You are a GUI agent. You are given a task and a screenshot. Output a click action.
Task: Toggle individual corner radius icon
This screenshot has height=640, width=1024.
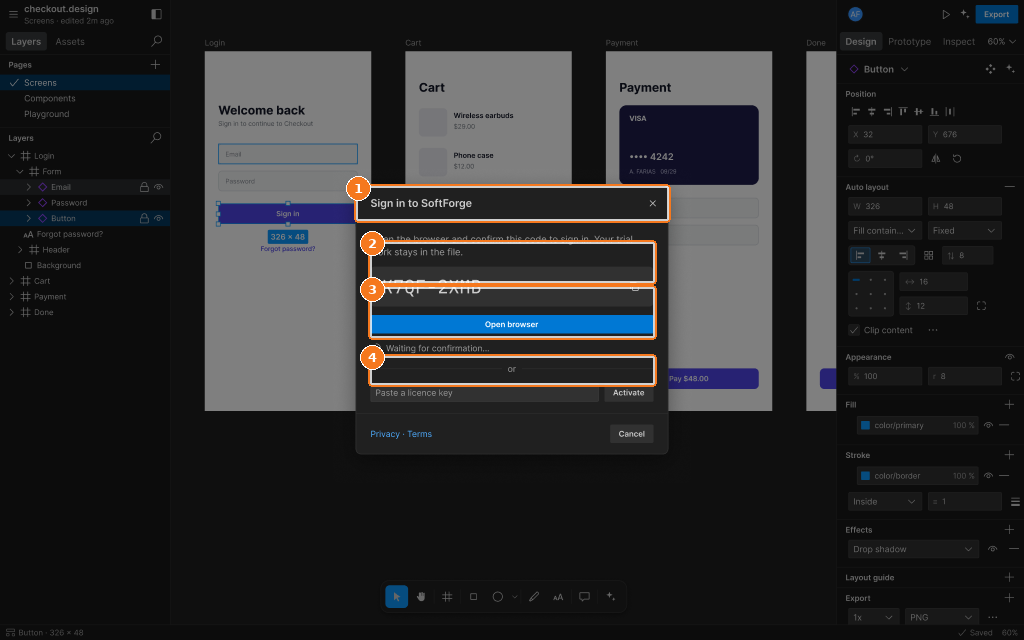(x=1015, y=376)
